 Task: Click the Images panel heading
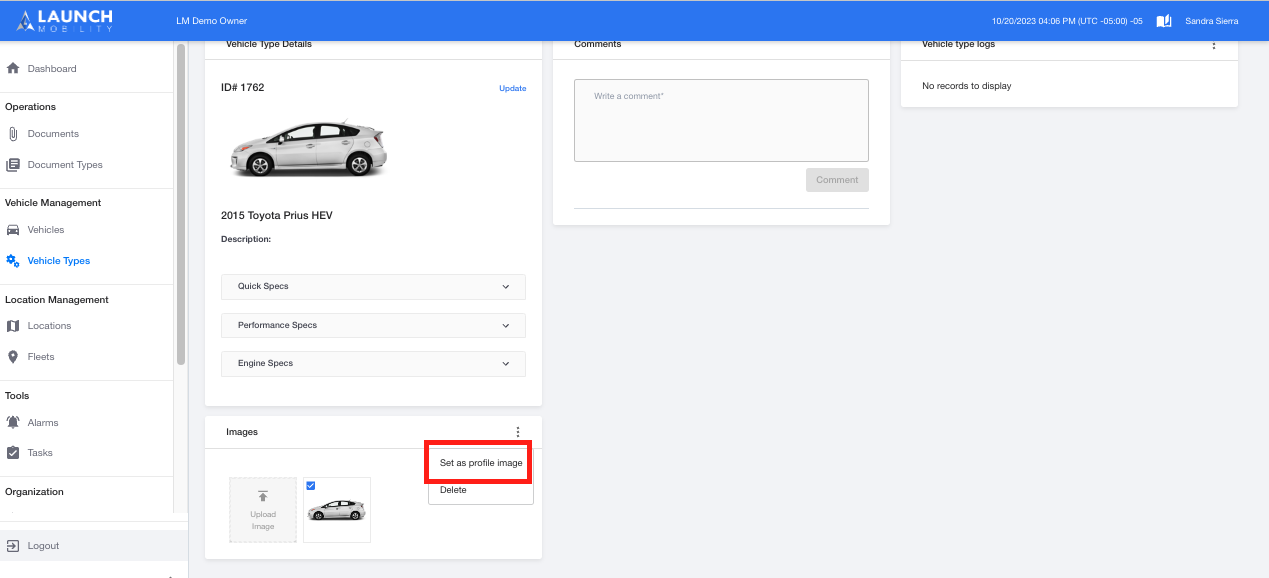[x=242, y=432]
